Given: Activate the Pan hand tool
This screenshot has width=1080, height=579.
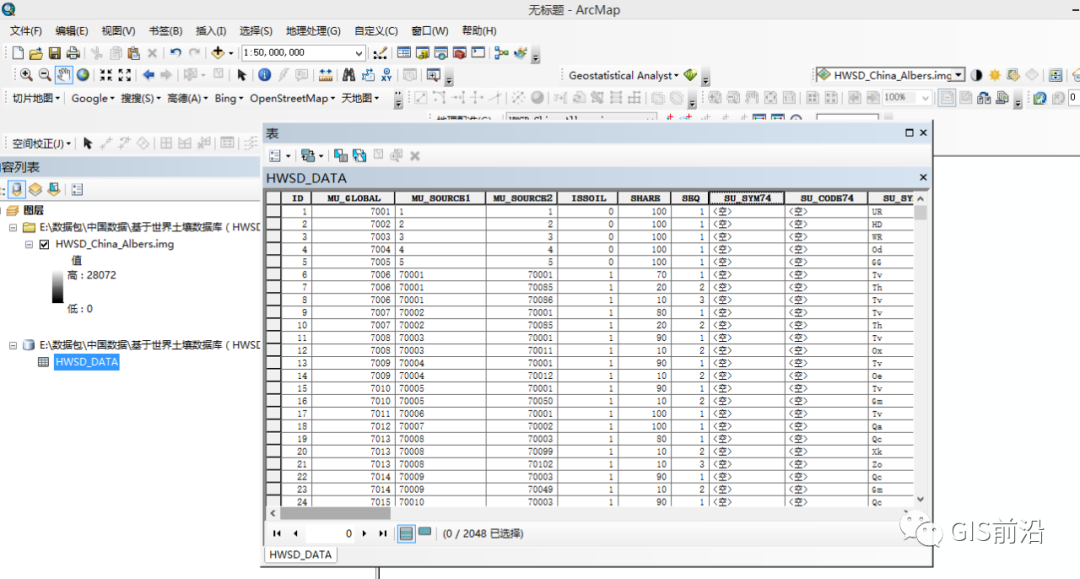Looking at the screenshot, I should click(x=63, y=75).
